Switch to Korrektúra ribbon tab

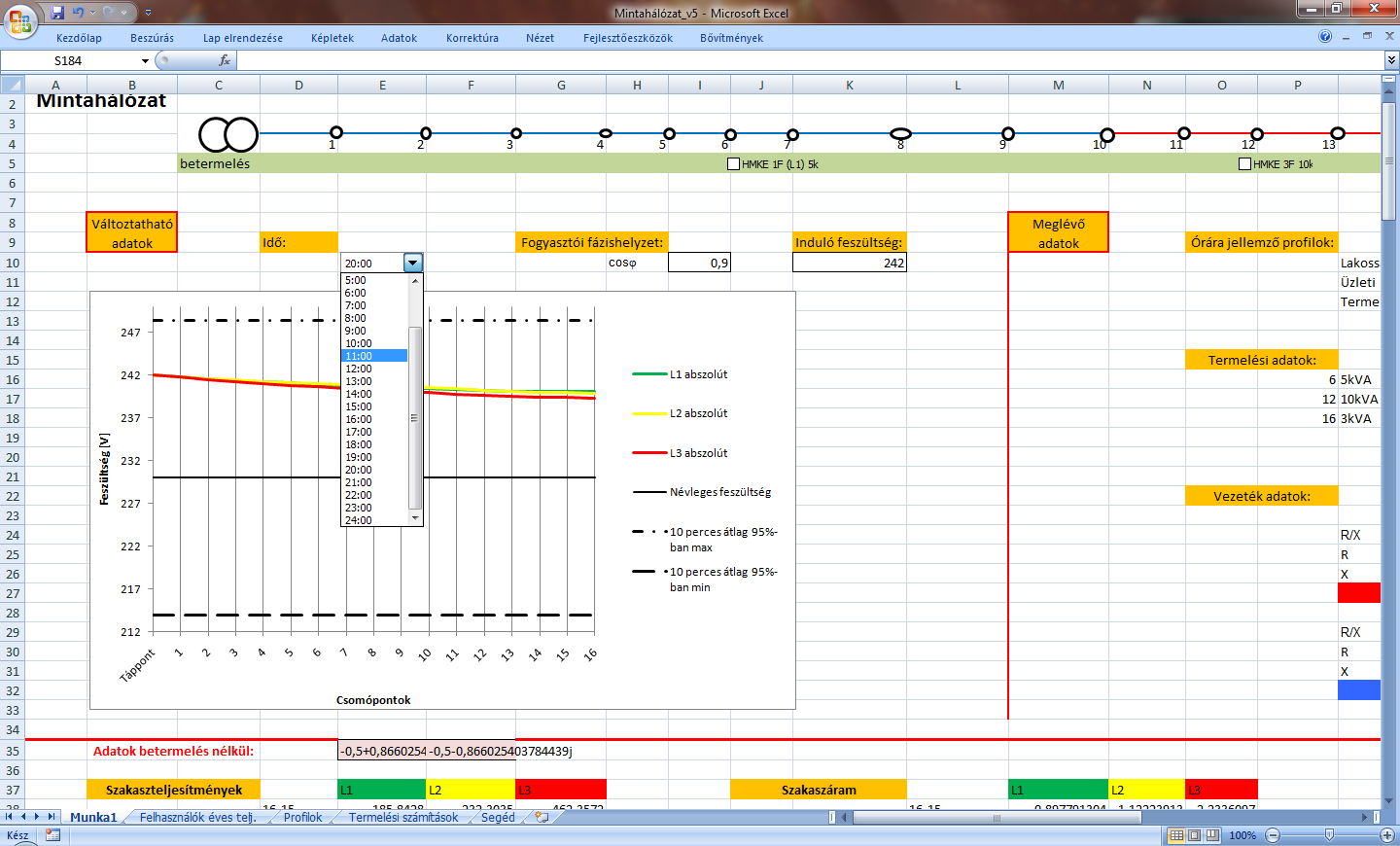tap(472, 38)
